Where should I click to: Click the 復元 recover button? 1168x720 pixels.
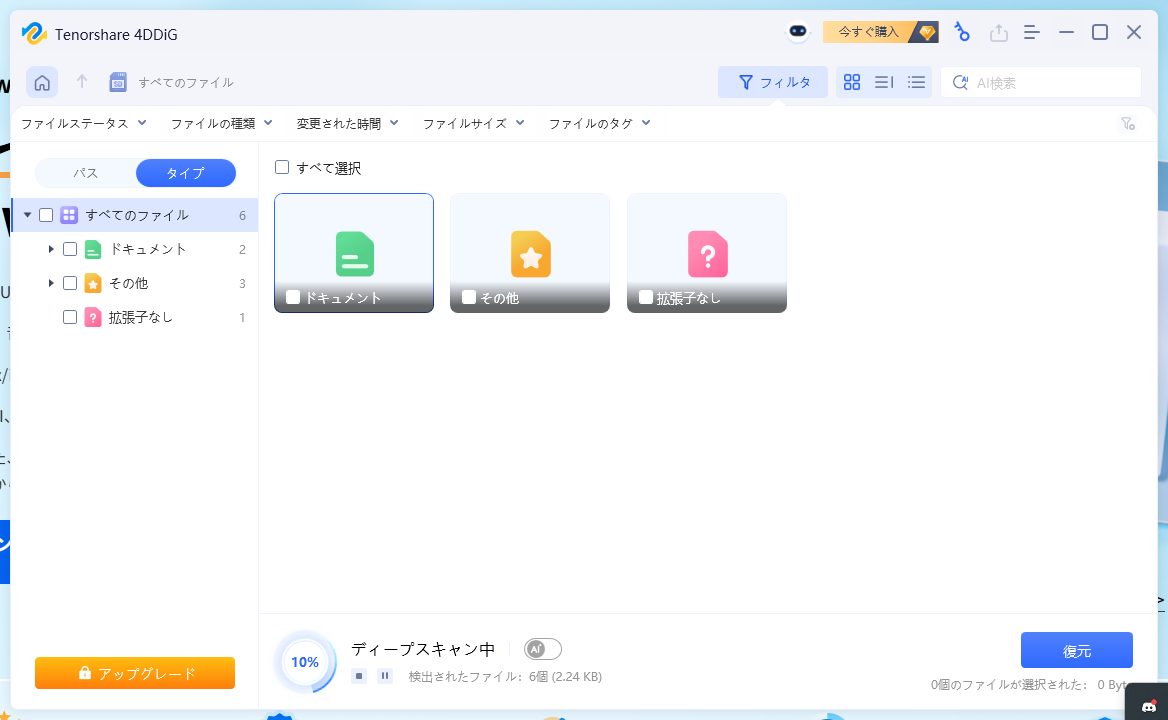(x=1076, y=650)
